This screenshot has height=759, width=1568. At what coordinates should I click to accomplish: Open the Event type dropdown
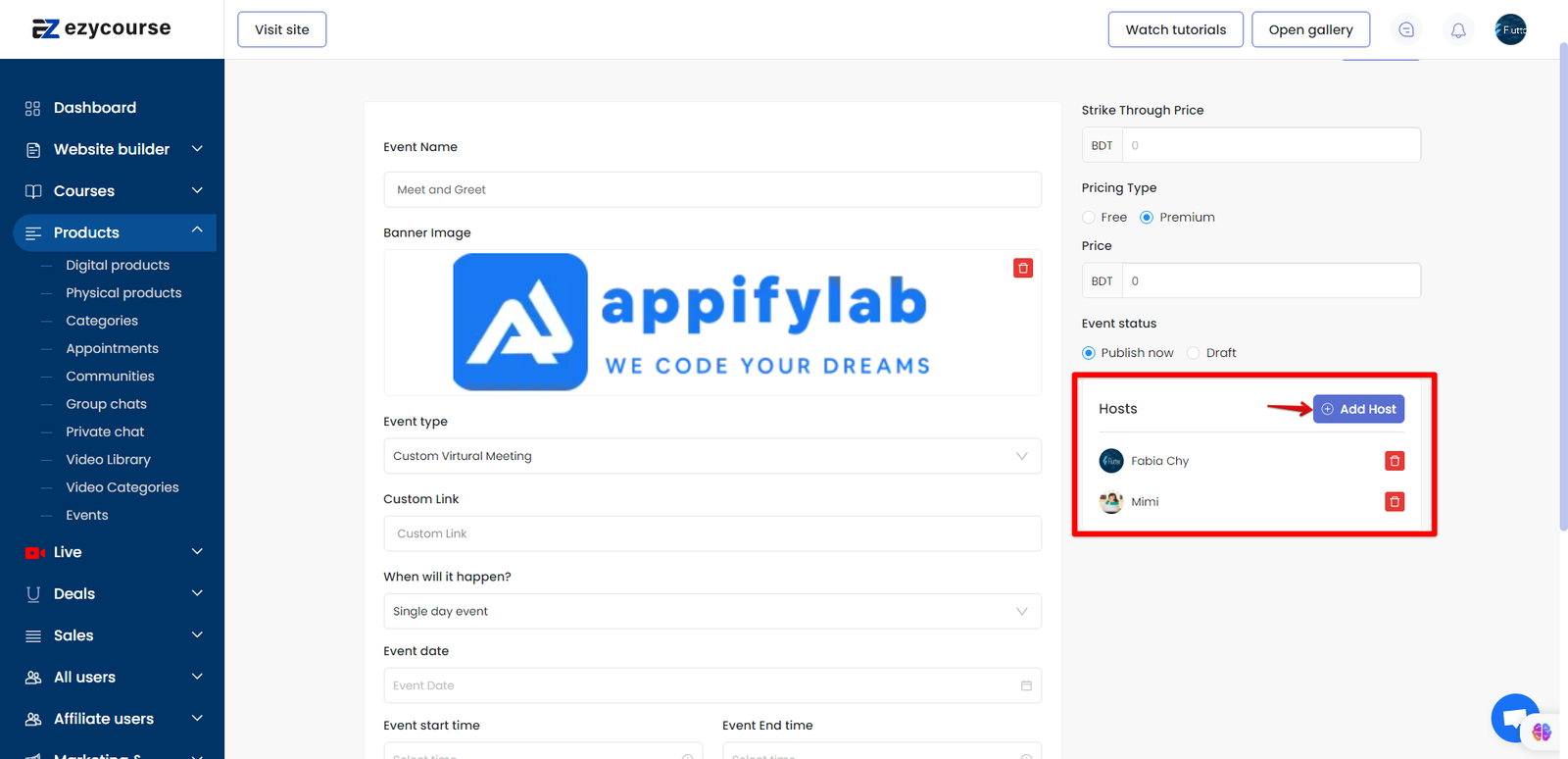[711, 456]
